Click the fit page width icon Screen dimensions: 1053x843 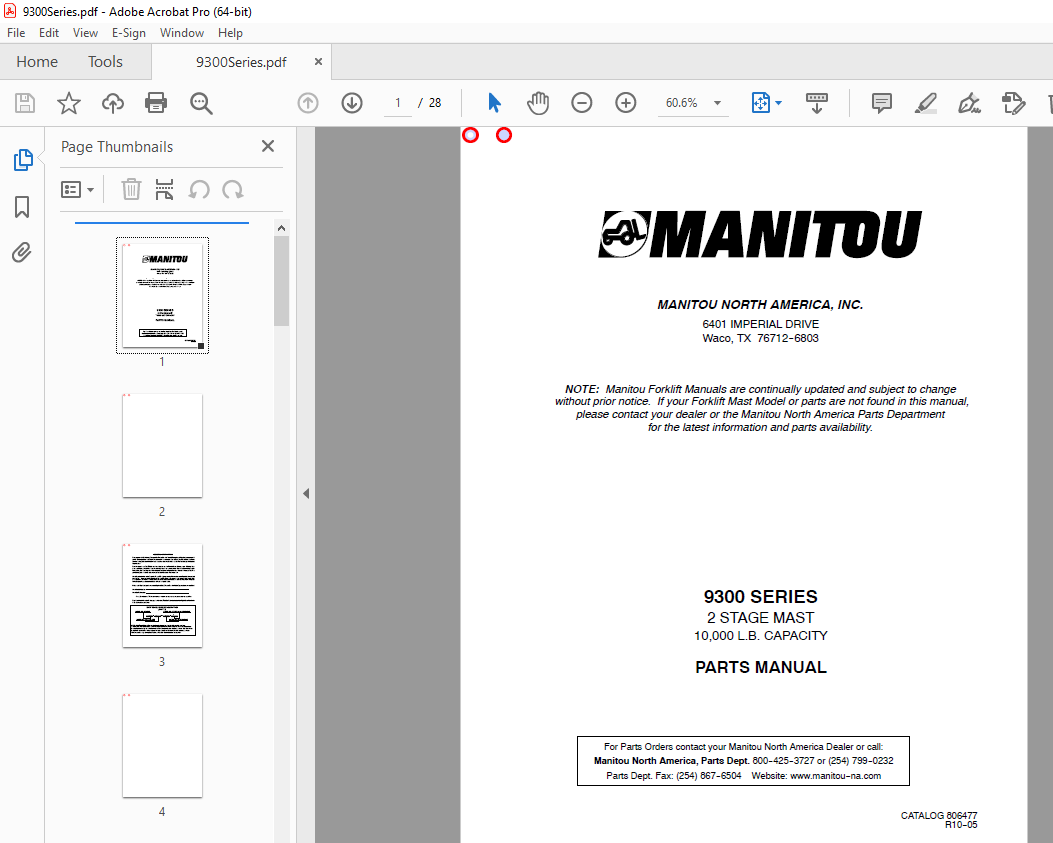(x=760, y=103)
